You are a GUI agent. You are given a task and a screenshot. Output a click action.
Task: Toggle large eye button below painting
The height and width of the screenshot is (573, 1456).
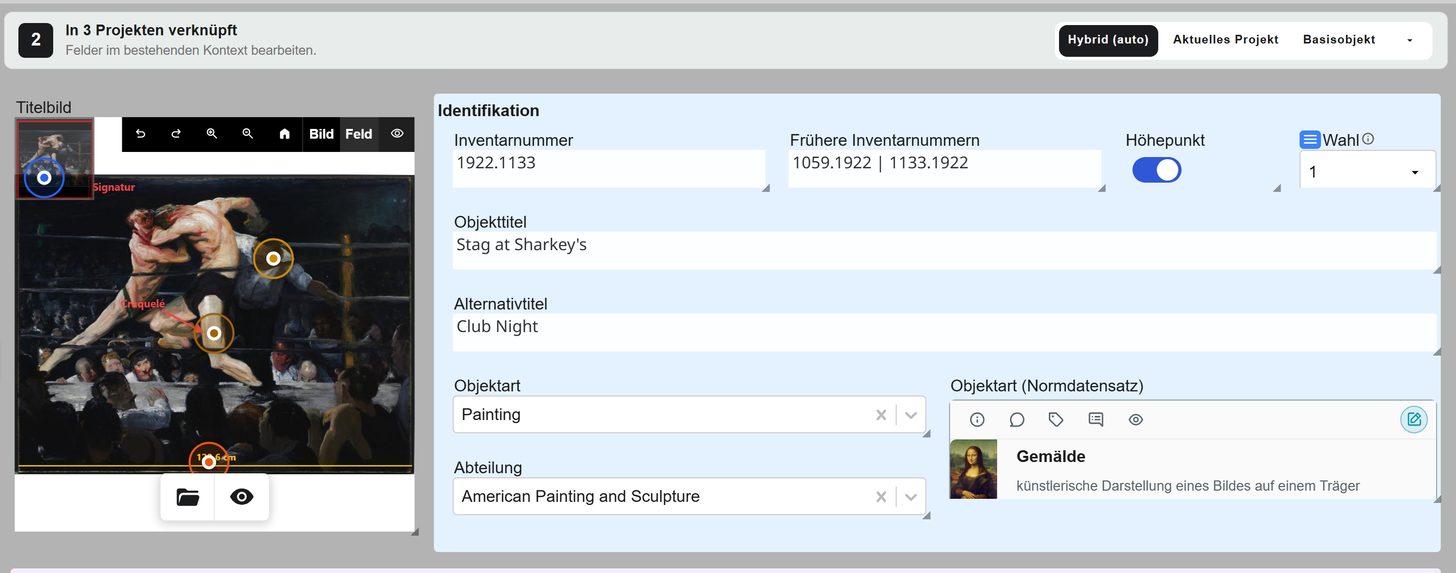click(x=242, y=497)
